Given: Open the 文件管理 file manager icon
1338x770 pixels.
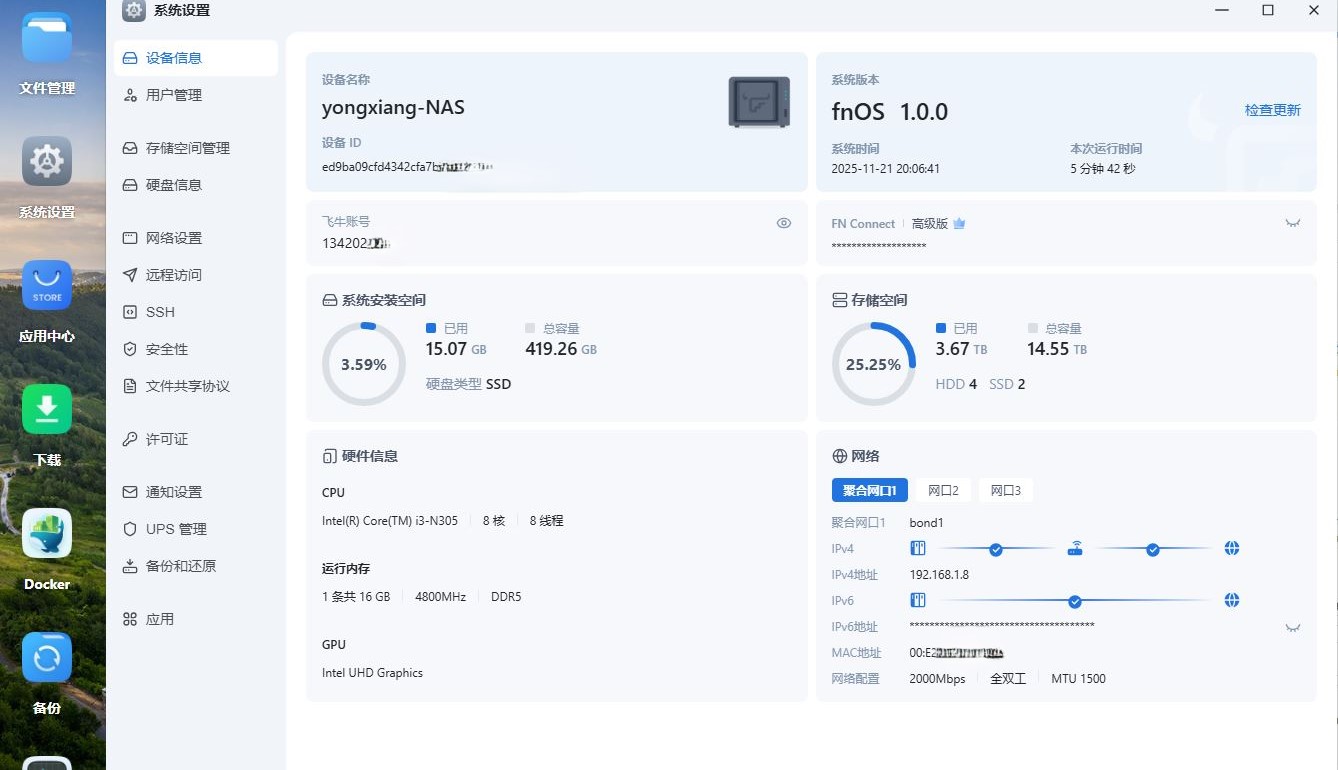Looking at the screenshot, I should coord(47,38).
